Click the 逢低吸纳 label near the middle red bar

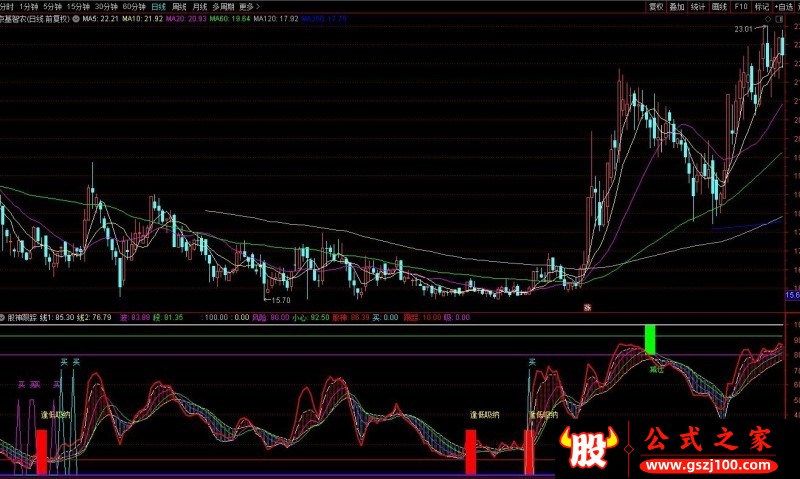[x=484, y=415]
